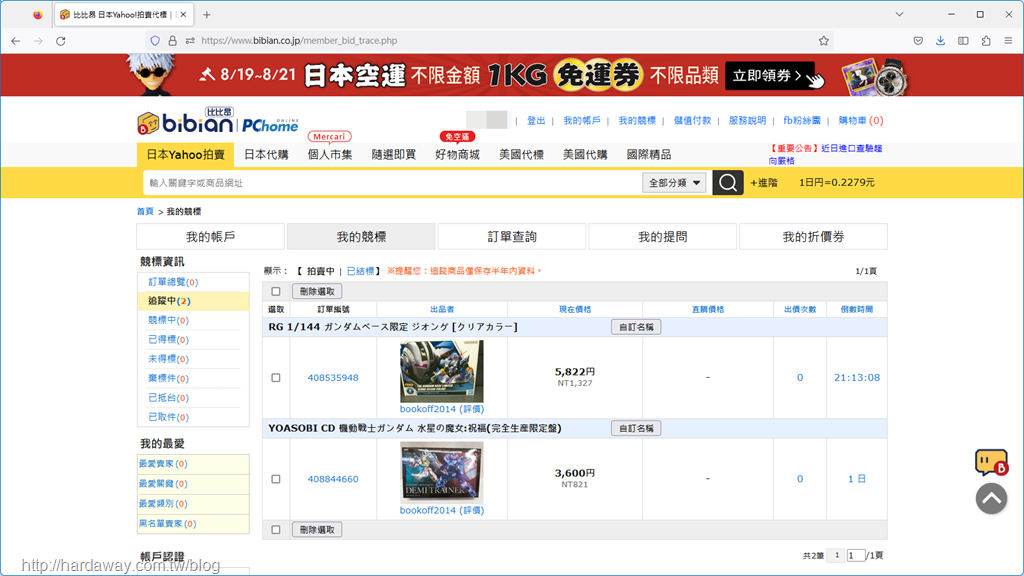Click the tracking protection shield icon
Screen dimensions: 1024x576
pyautogui.click(x=155, y=40)
